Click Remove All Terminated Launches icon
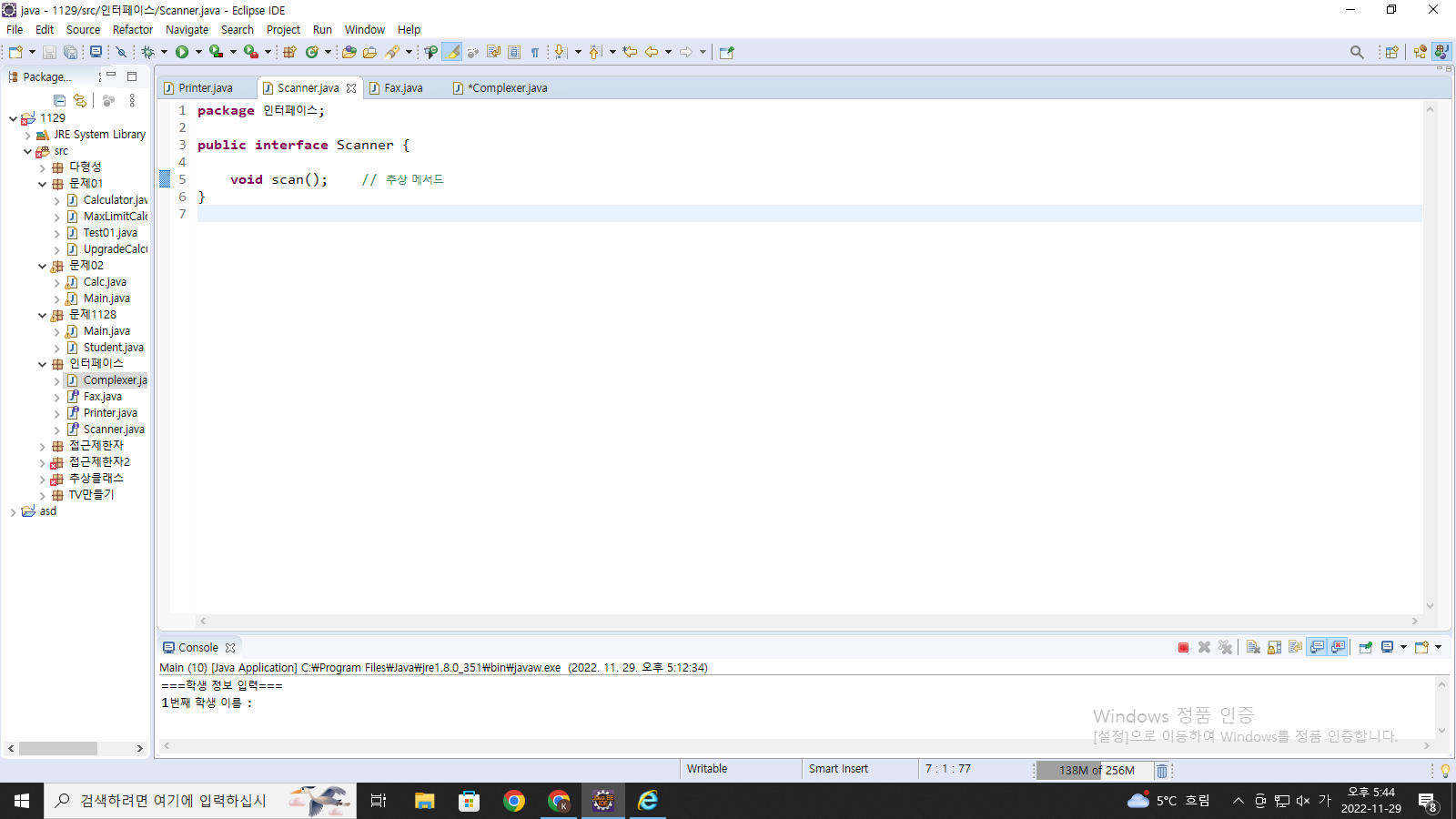 1226,647
